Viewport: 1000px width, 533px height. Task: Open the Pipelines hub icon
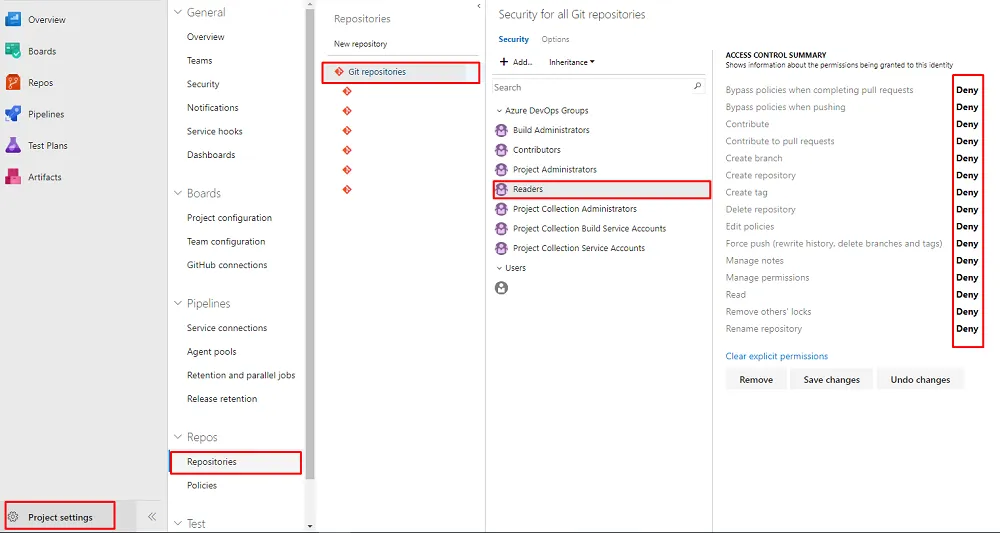13,114
